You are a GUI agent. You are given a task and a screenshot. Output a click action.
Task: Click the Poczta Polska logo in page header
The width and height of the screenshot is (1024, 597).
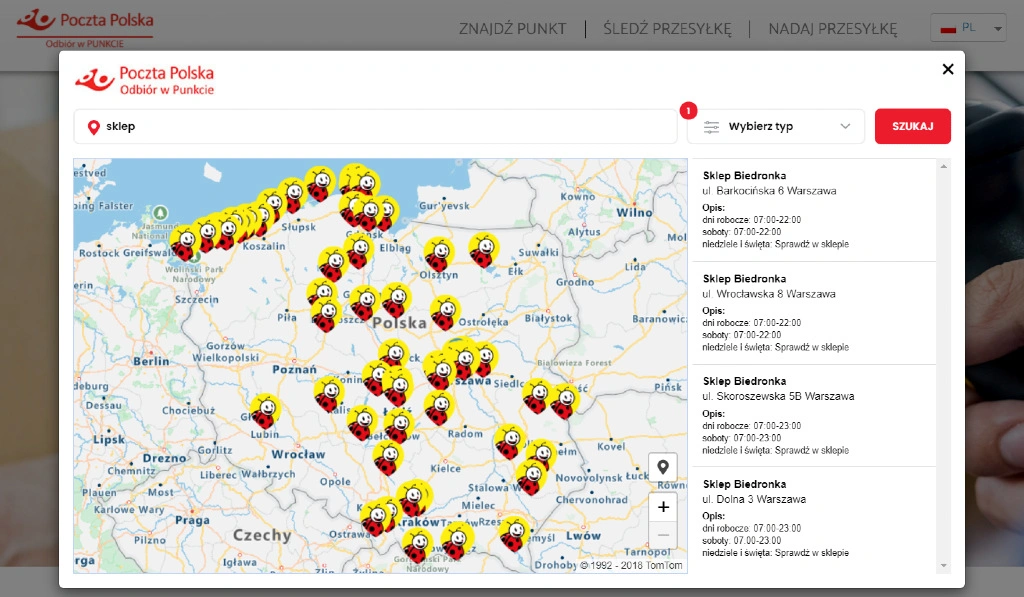tap(85, 28)
